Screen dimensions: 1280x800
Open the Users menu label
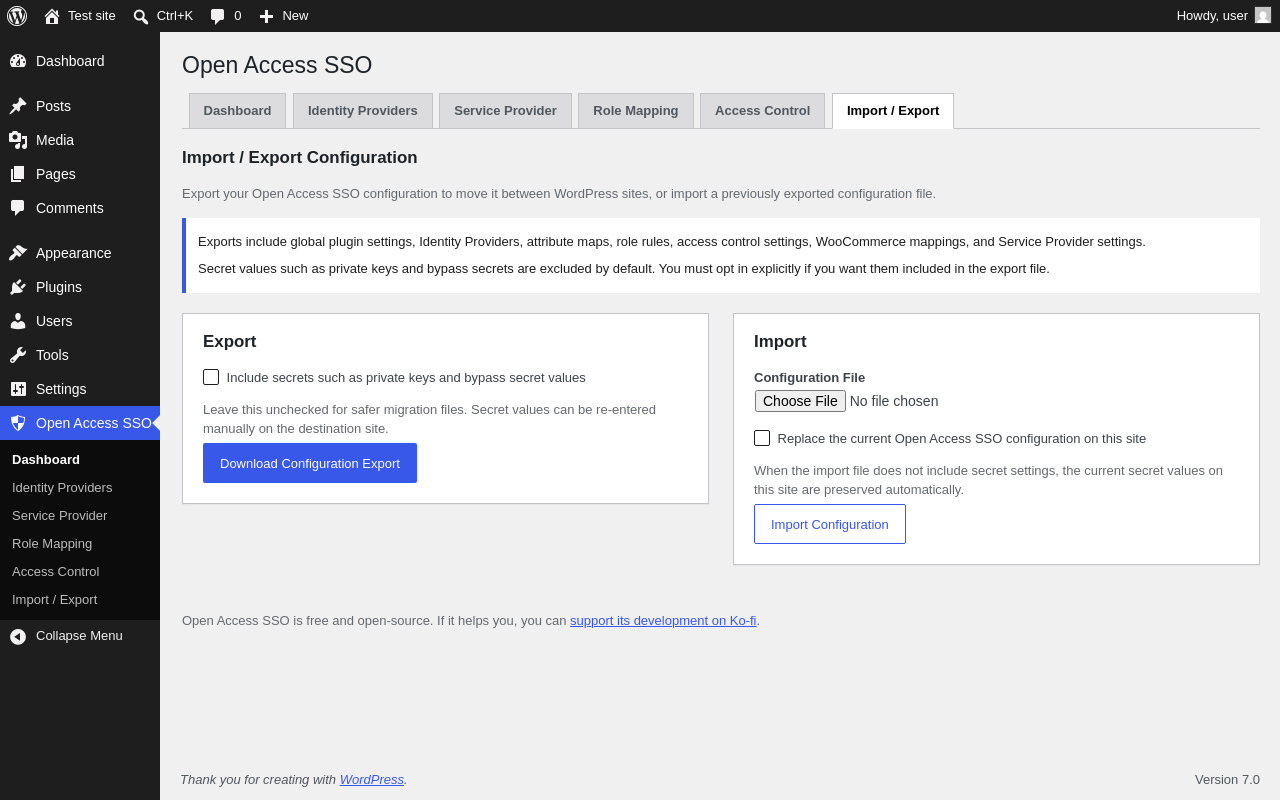54,321
